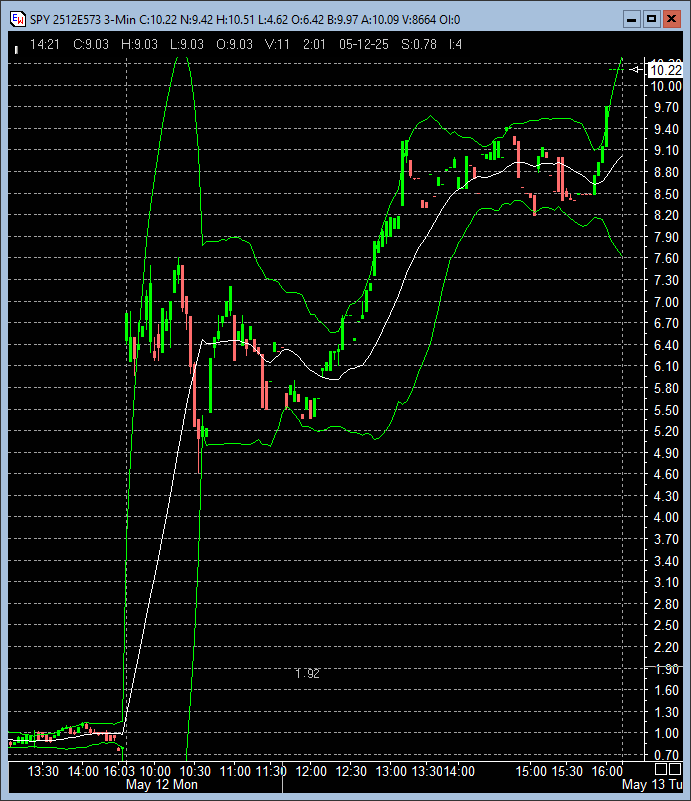Viewport: 691px width, 801px height.
Task: Click the C:9.03 close readout
Action: coord(91,44)
